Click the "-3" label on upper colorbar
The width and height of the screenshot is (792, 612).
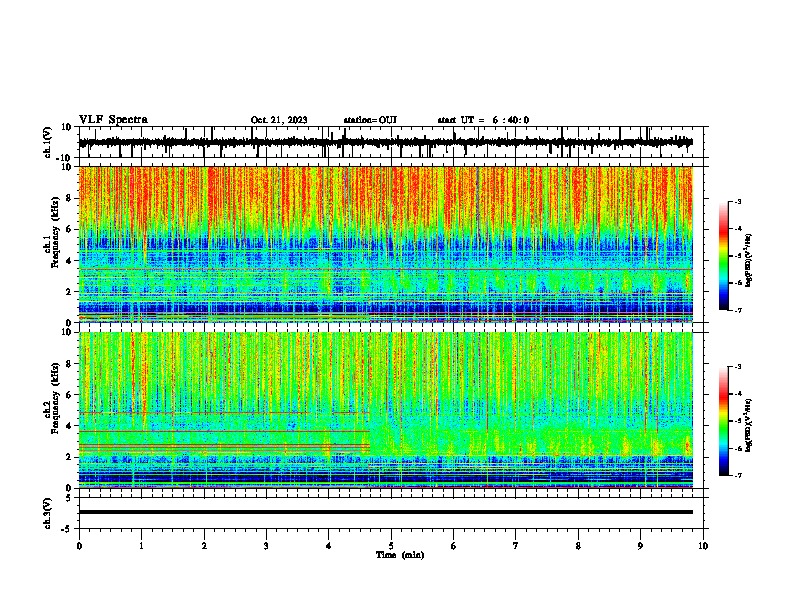(x=738, y=201)
